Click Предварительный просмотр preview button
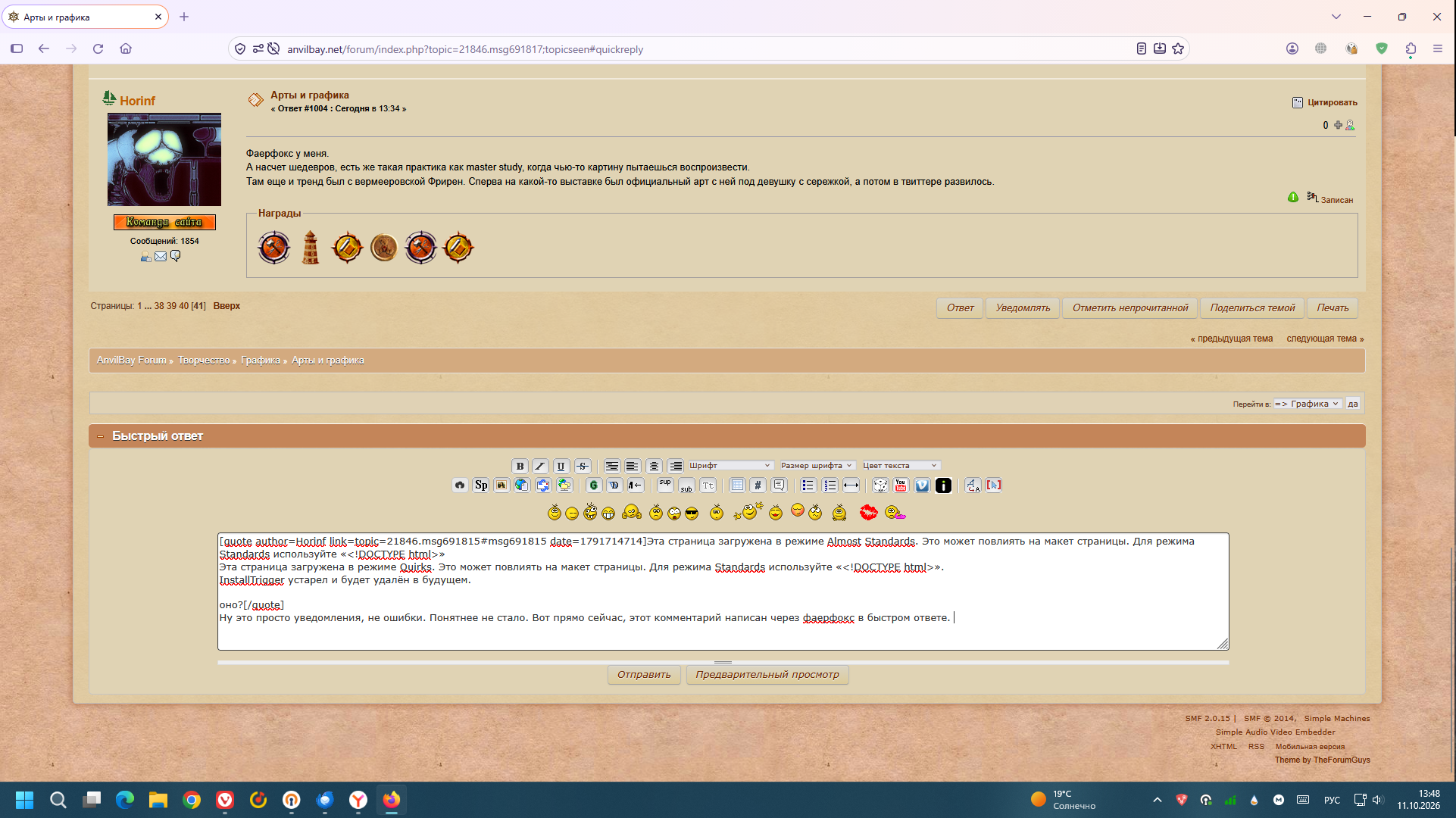 pyautogui.click(x=767, y=675)
